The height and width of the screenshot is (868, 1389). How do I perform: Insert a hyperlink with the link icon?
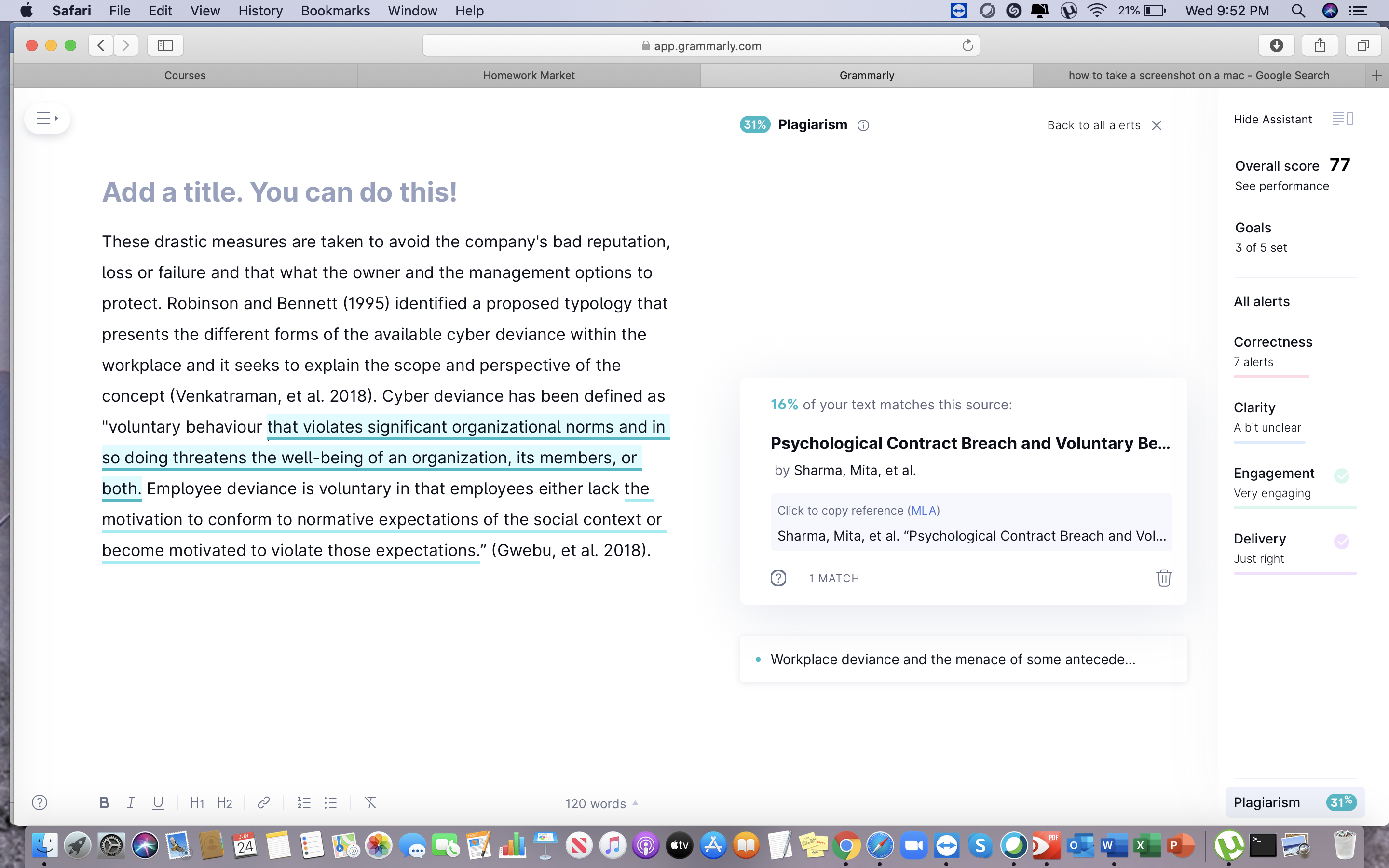click(x=263, y=802)
